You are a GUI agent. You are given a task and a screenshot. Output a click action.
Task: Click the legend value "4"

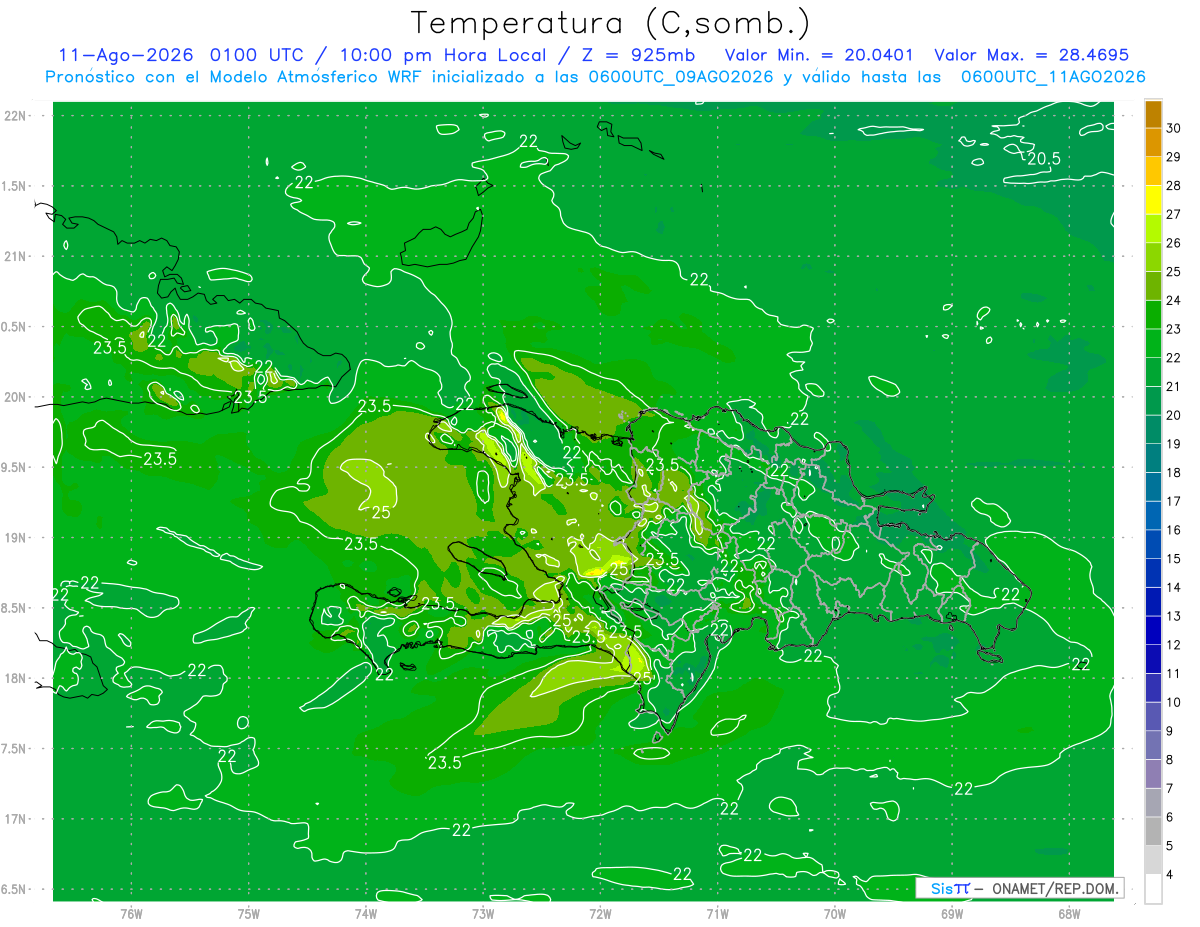coord(1171,875)
